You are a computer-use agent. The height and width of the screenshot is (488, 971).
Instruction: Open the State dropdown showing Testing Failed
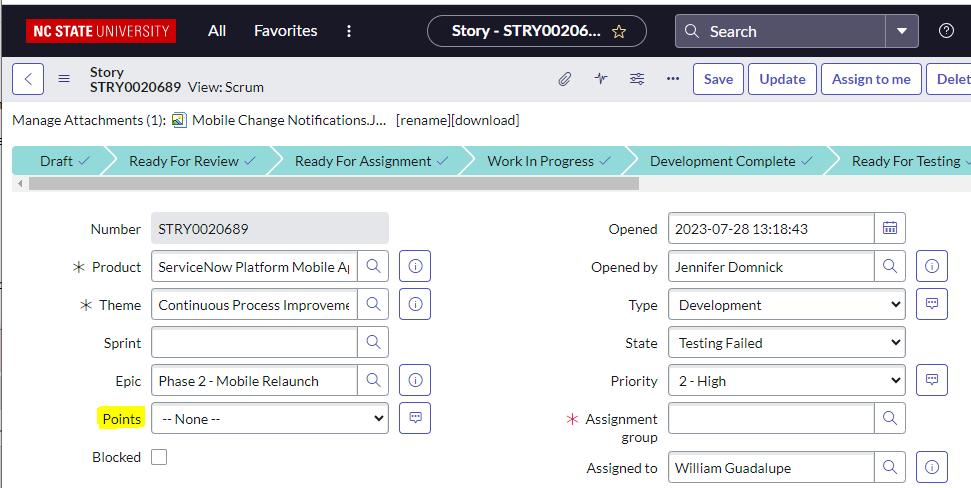pyautogui.click(x=787, y=343)
